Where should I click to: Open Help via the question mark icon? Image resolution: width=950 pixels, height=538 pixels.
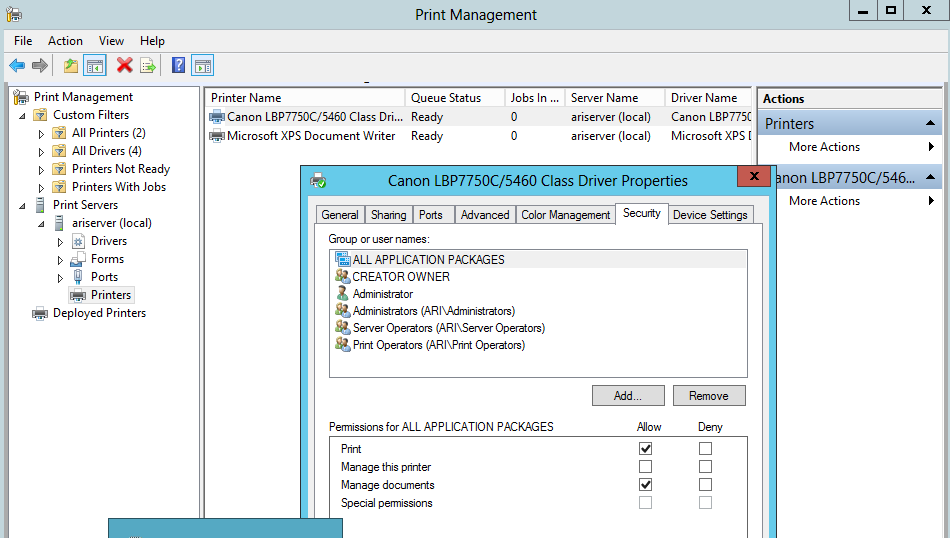[178, 65]
